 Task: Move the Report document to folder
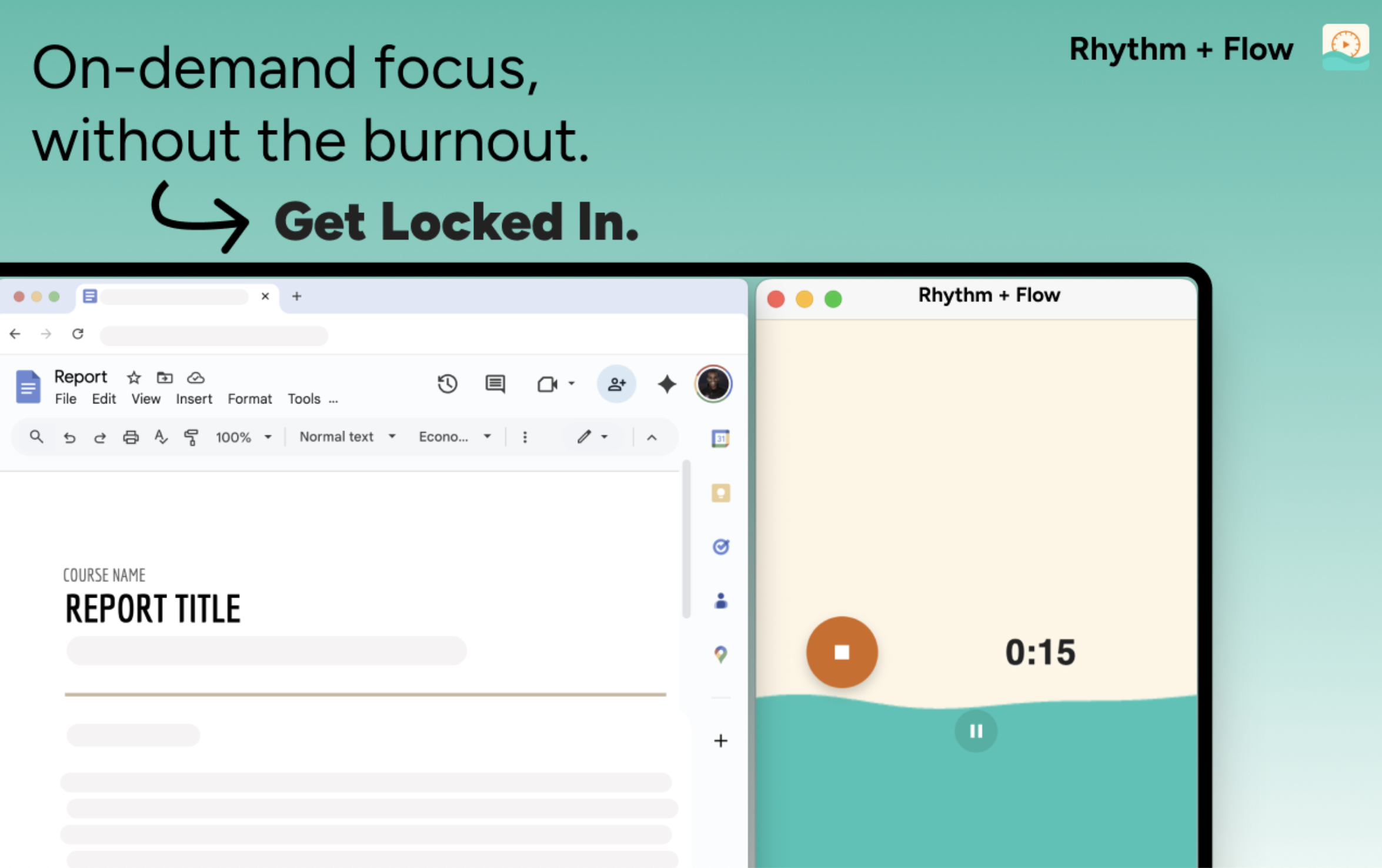[x=165, y=378]
